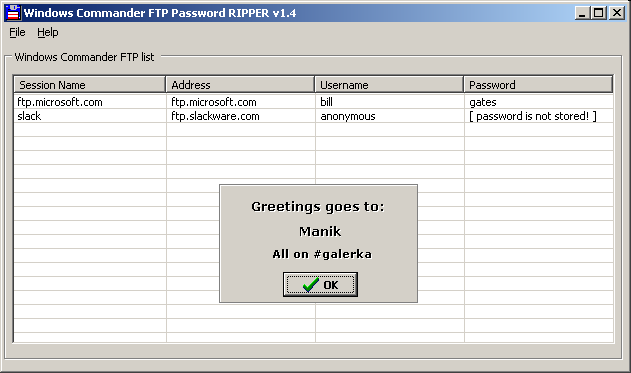Screen dimensions: 631x373
Task: Confirm the greetings dialog with OK
Action: coord(320,284)
